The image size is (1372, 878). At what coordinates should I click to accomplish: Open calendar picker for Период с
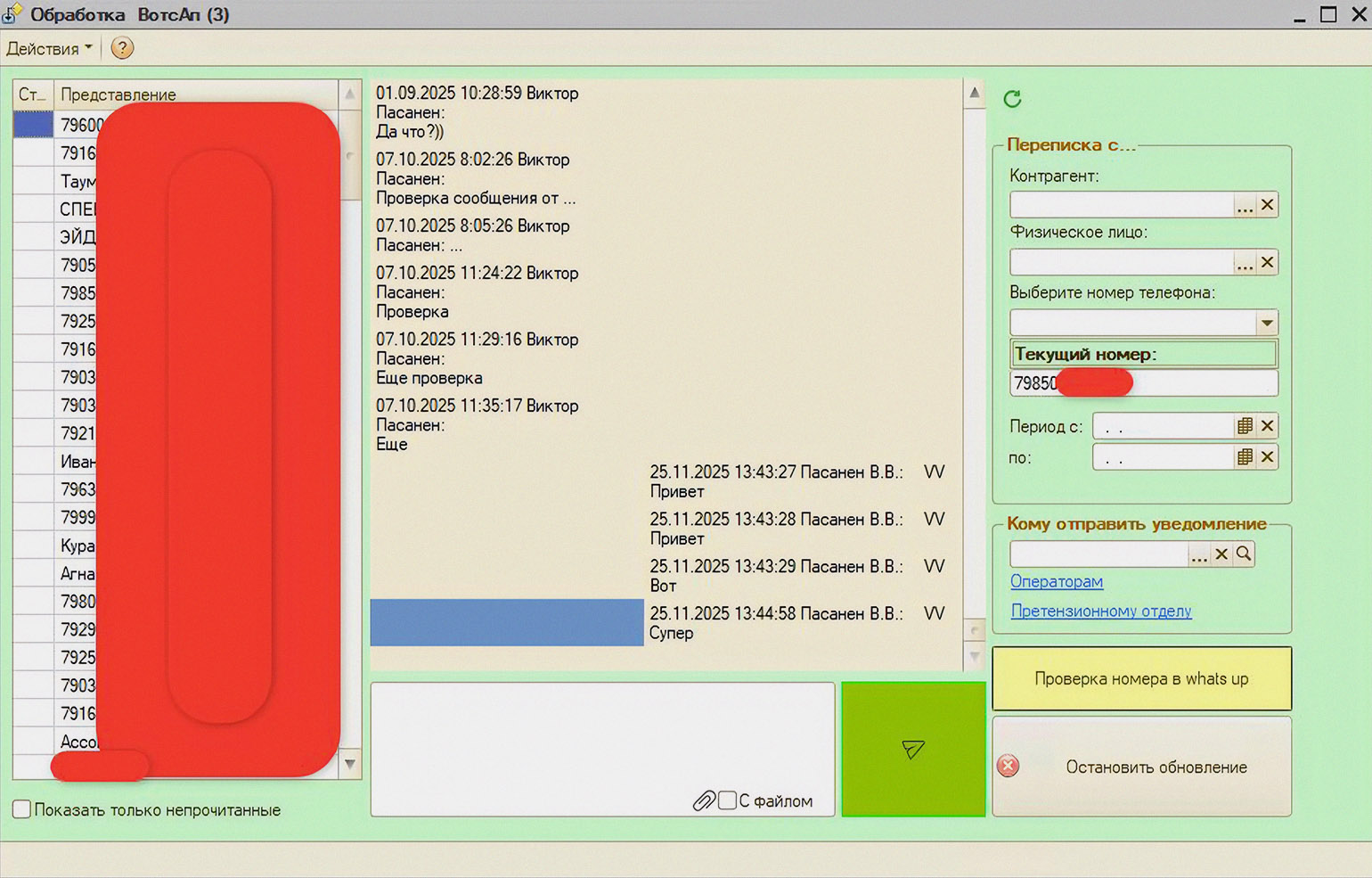pos(1245,426)
